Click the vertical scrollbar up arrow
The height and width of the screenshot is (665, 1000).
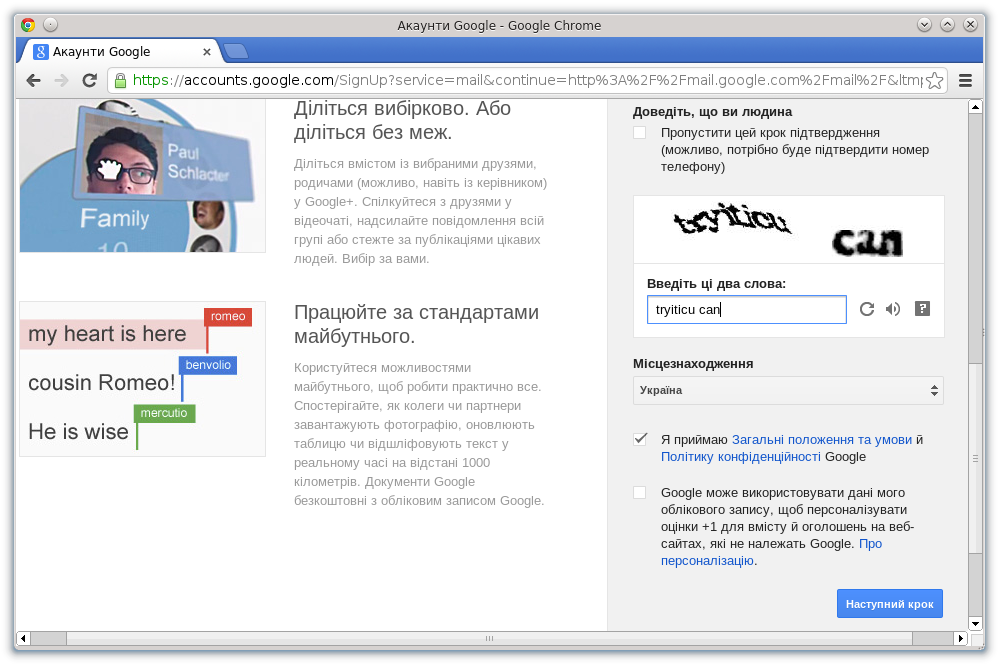[x=975, y=107]
